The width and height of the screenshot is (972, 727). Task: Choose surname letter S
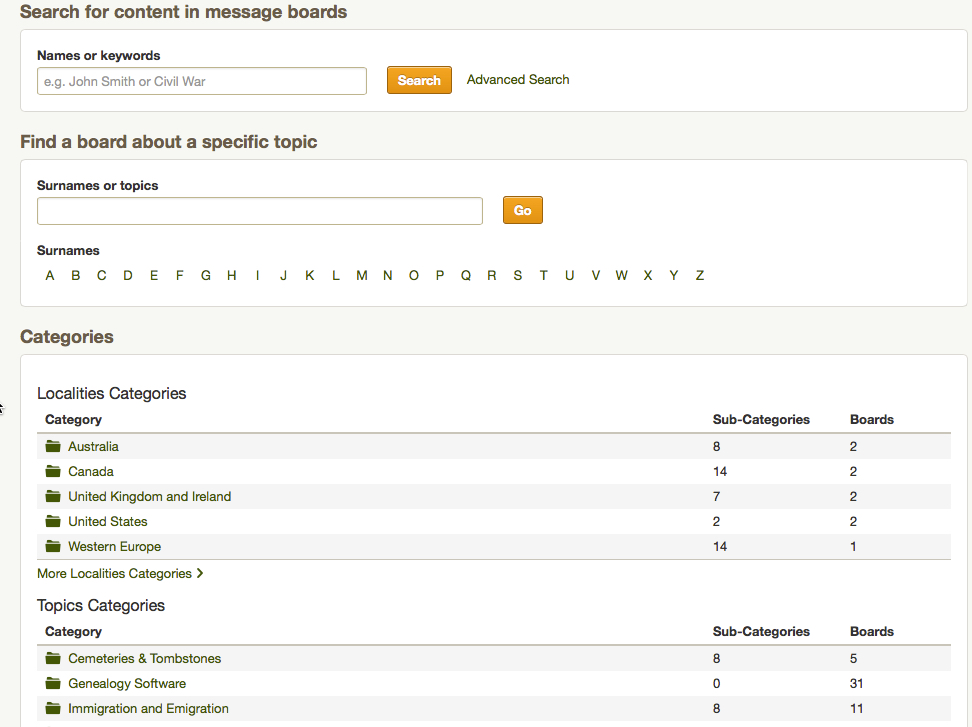point(518,276)
